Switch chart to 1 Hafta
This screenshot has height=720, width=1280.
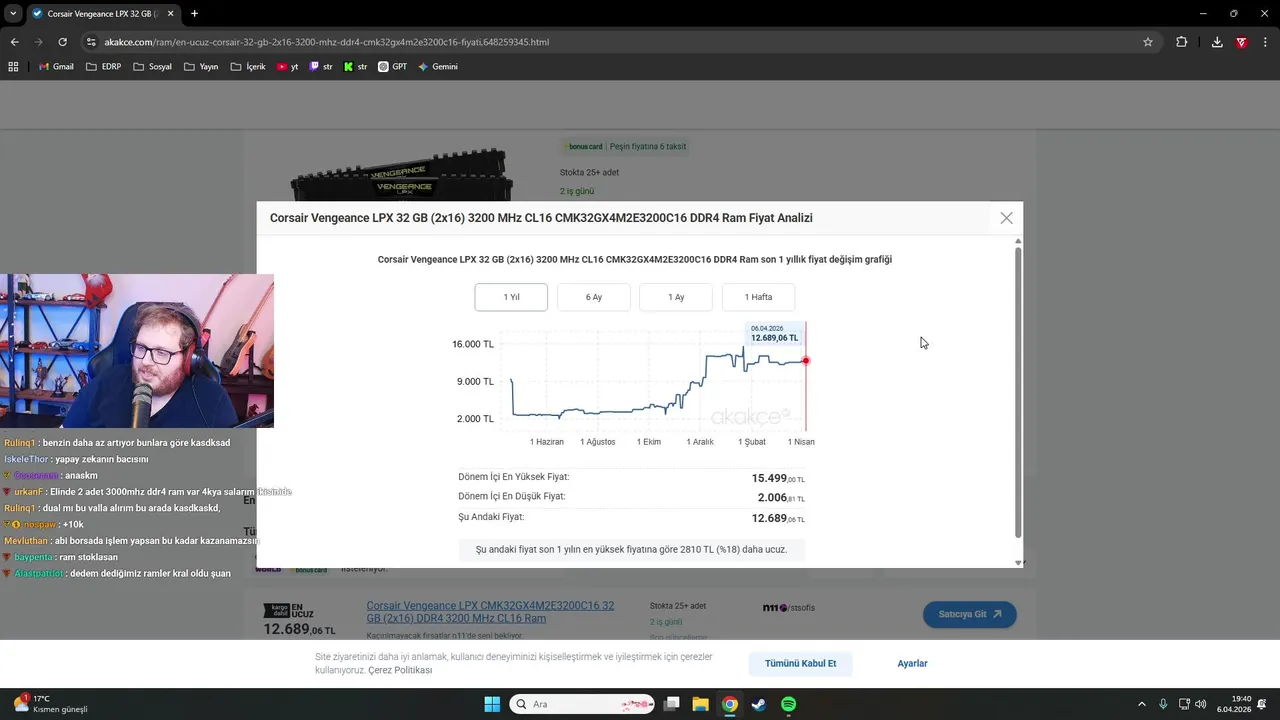coord(759,297)
